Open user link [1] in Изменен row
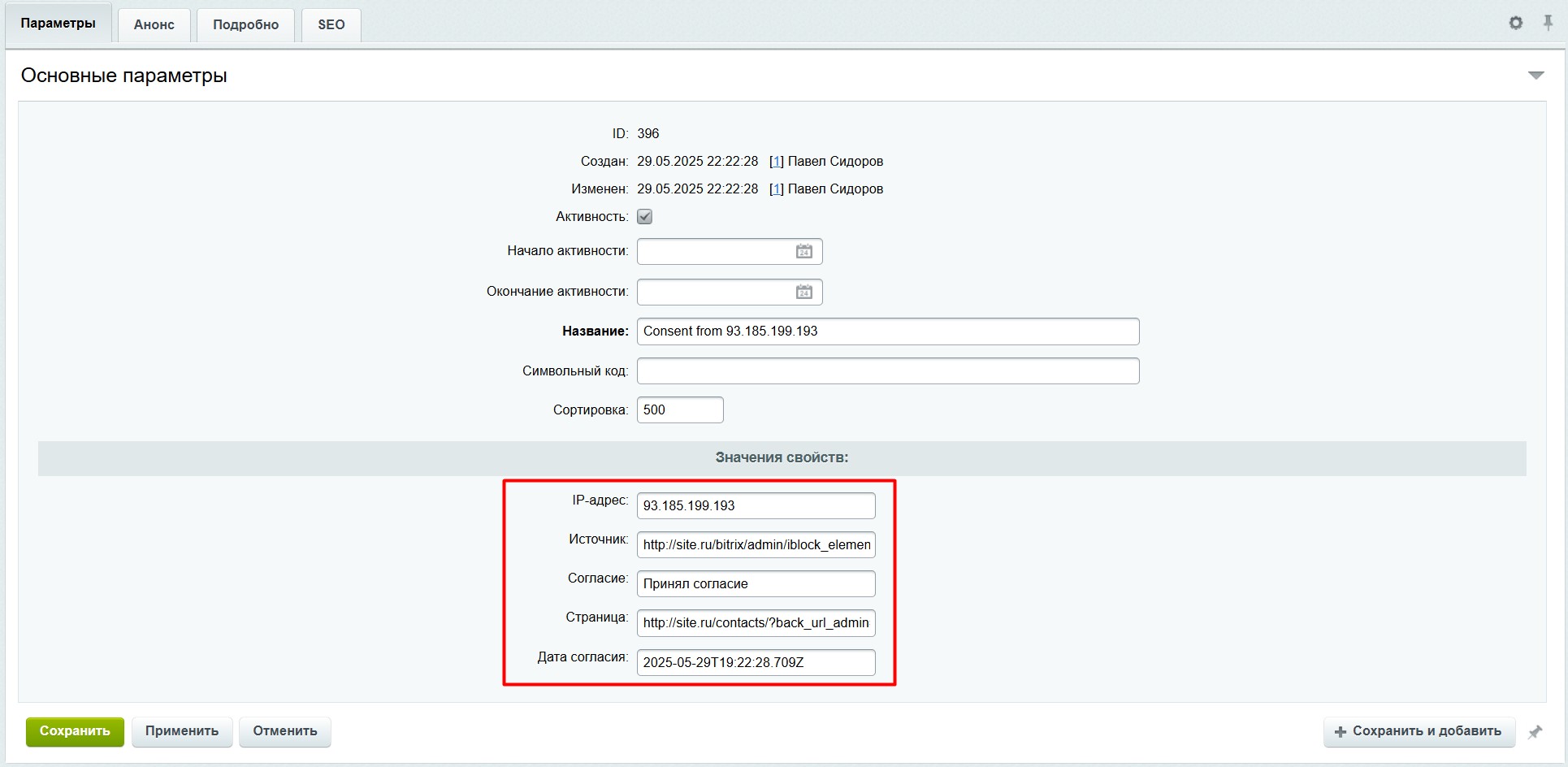 pos(776,189)
